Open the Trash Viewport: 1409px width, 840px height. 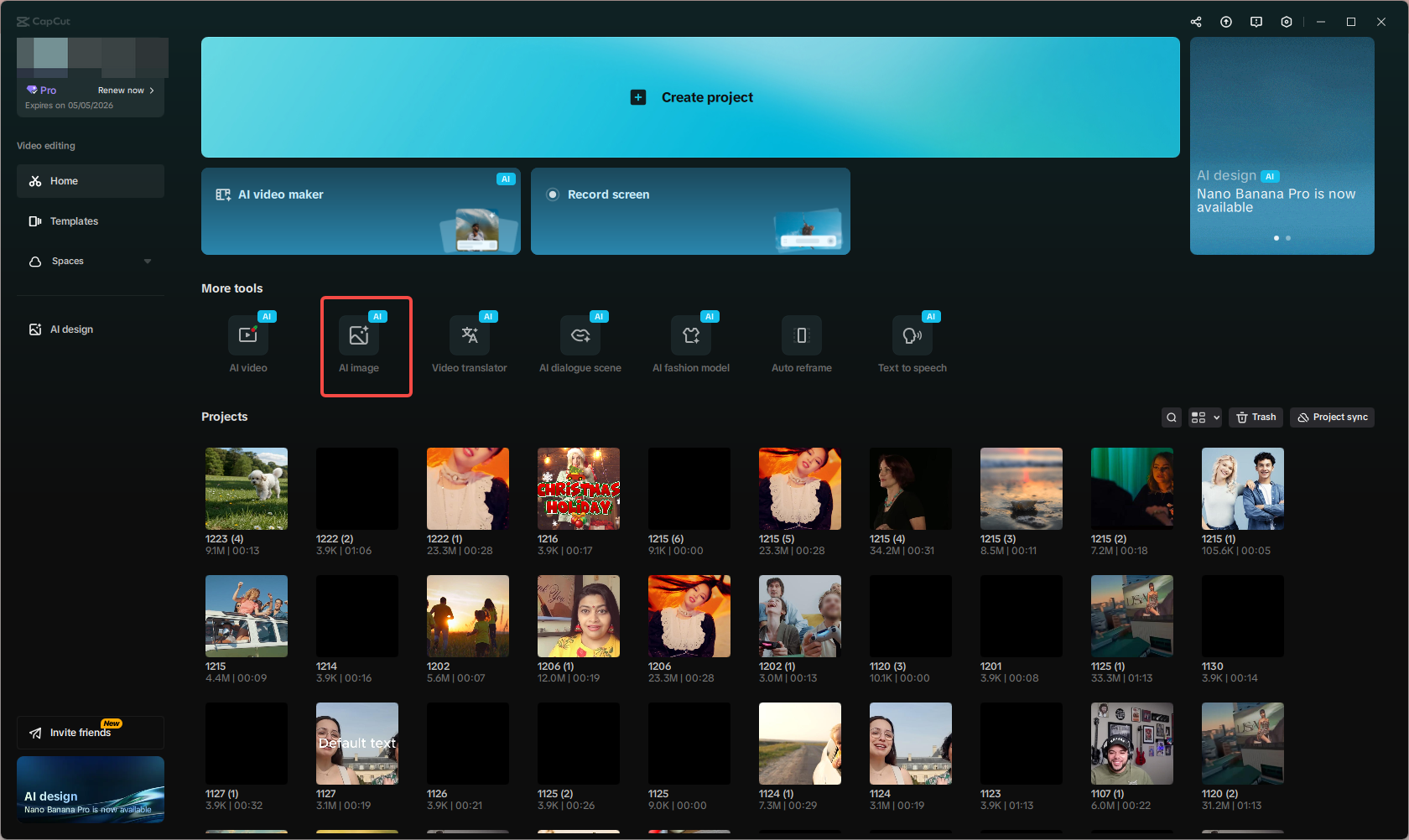[1256, 417]
